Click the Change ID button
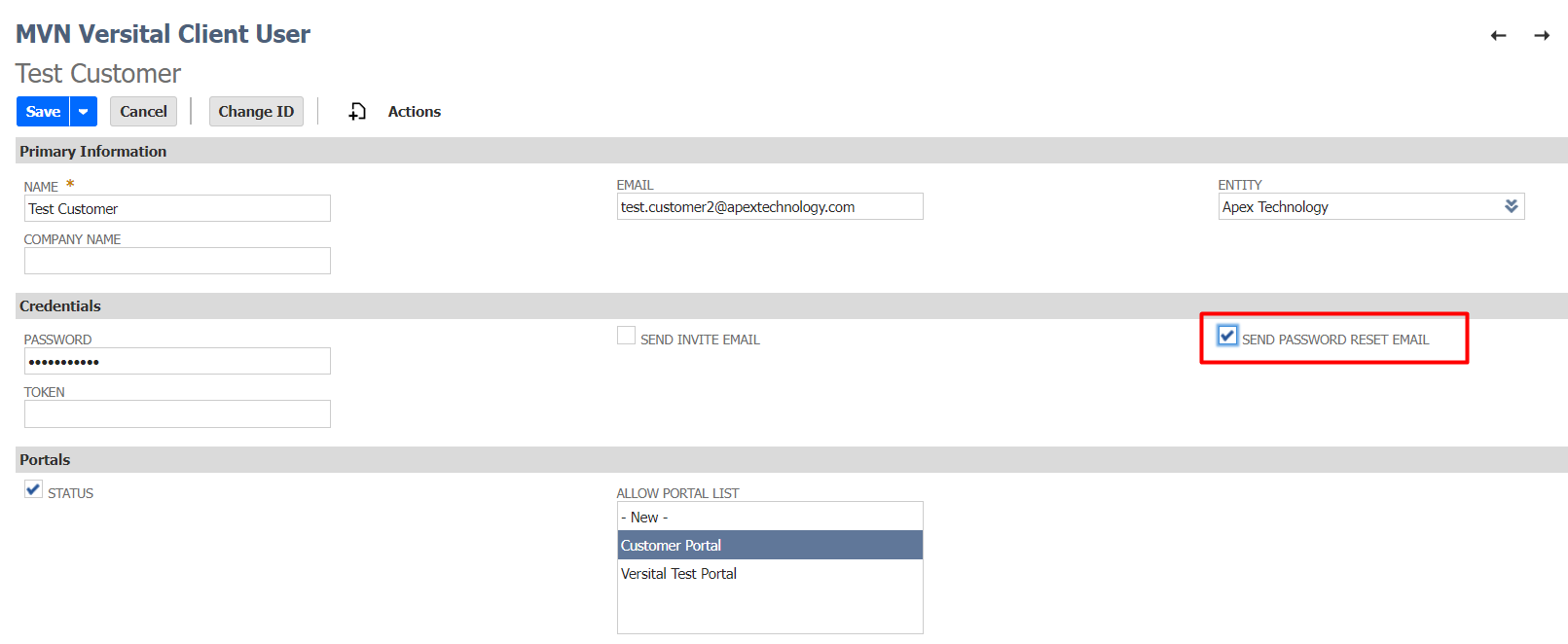1568x644 pixels. (x=256, y=112)
